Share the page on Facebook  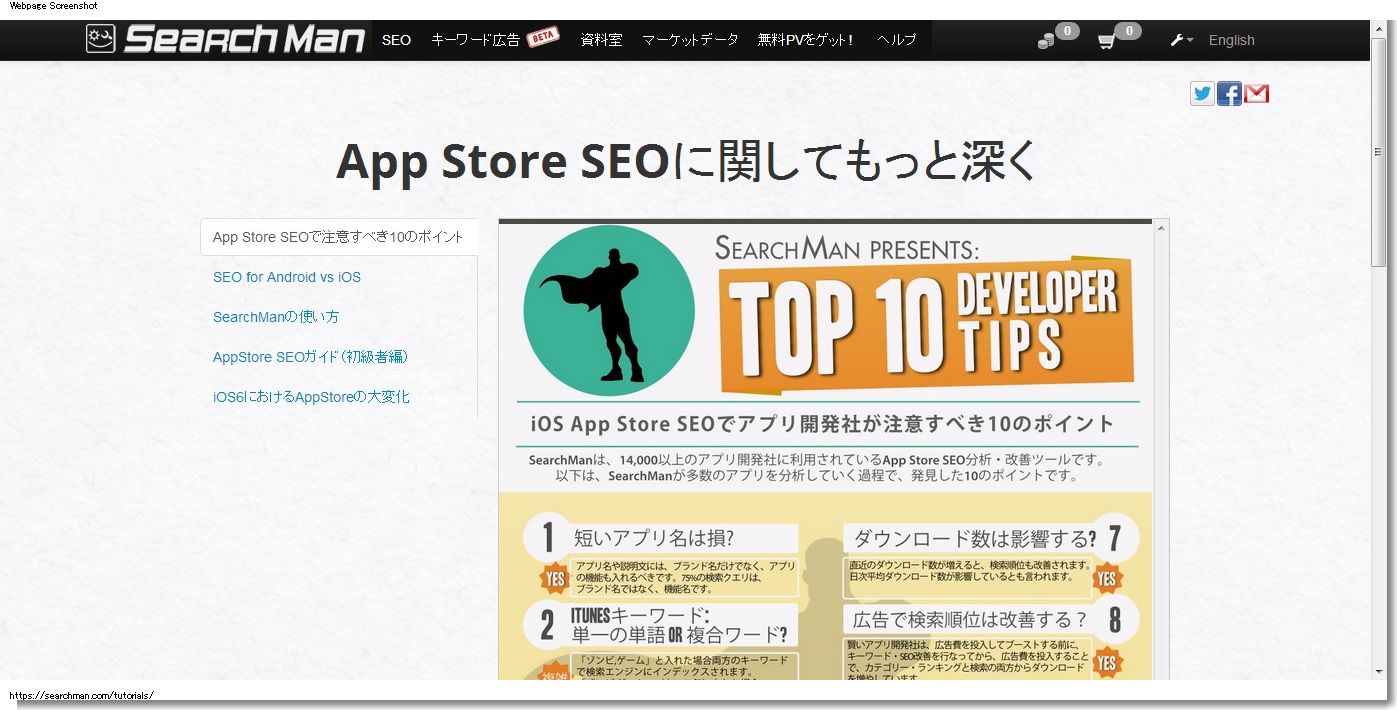(x=1229, y=94)
